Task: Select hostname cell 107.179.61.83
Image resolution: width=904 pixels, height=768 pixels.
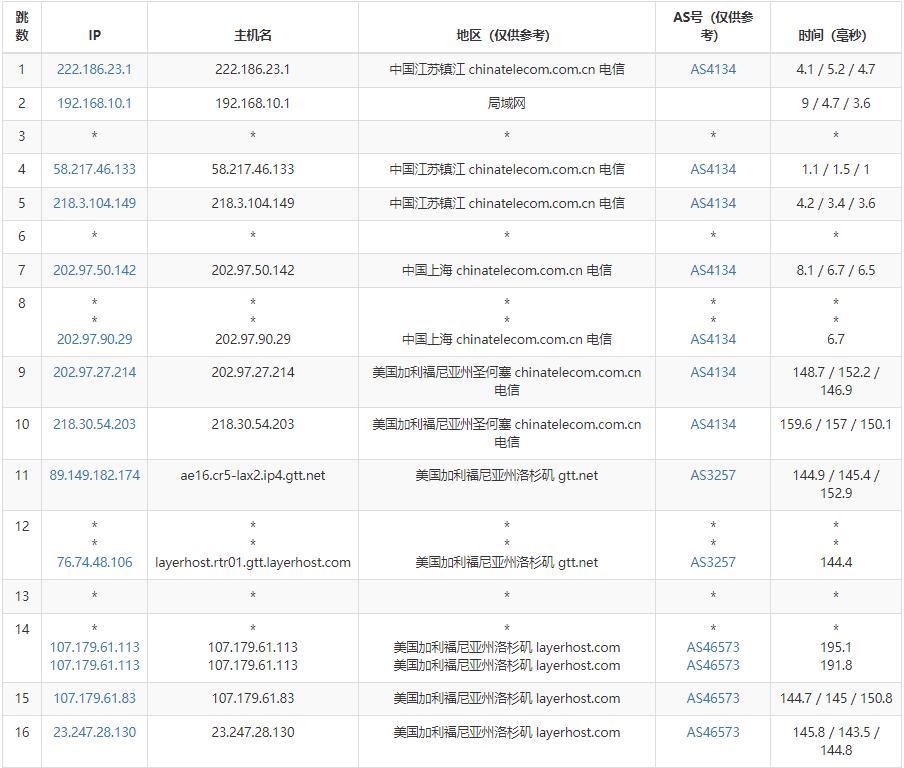Action: (253, 699)
